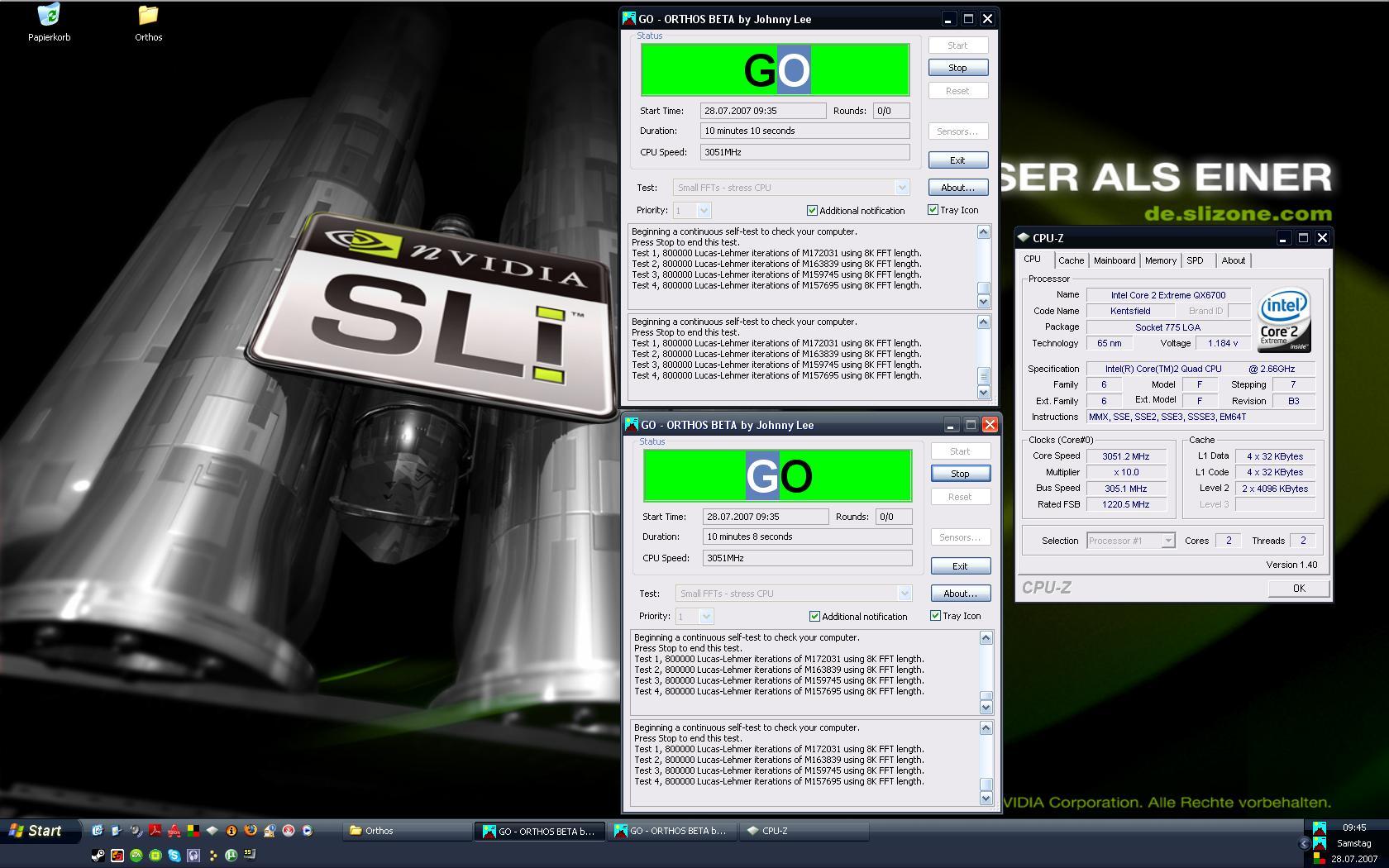Image resolution: width=1389 pixels, height=868 pixels.
Task: Click the Orthos tray icon next to Samstag
Action: (1320, 843)
